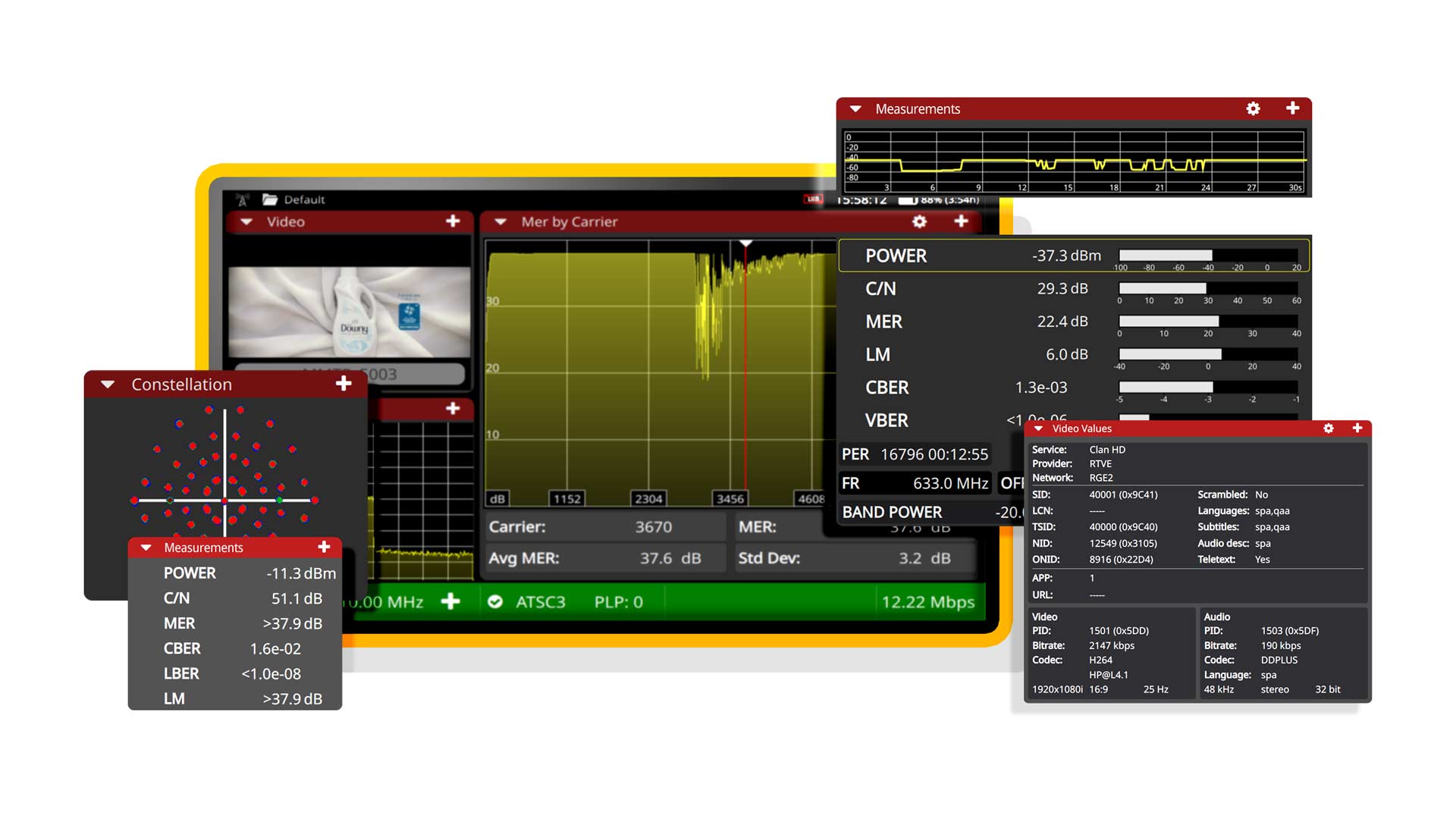Collapse the top Measurements graph panel
This screenshot has height=819, width=1456.
point(855,108)
